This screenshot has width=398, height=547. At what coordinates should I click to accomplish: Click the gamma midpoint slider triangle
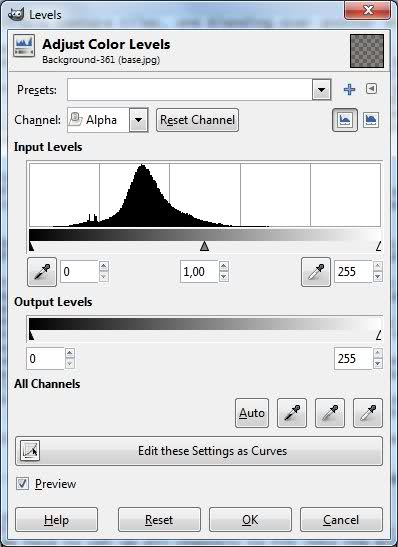coord(204,246)
